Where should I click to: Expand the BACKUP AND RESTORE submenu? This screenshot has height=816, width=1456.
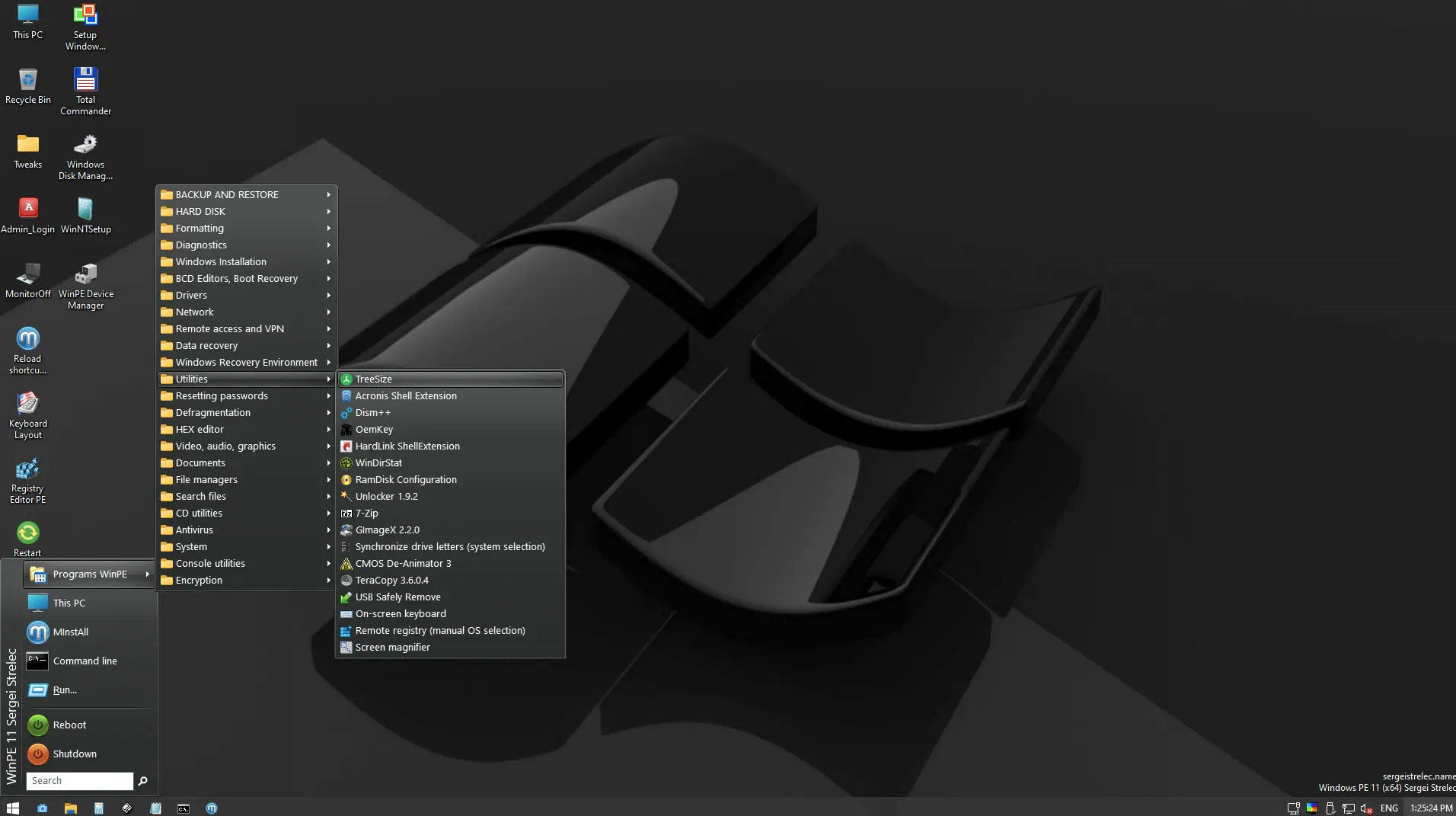tap(247, 195)
